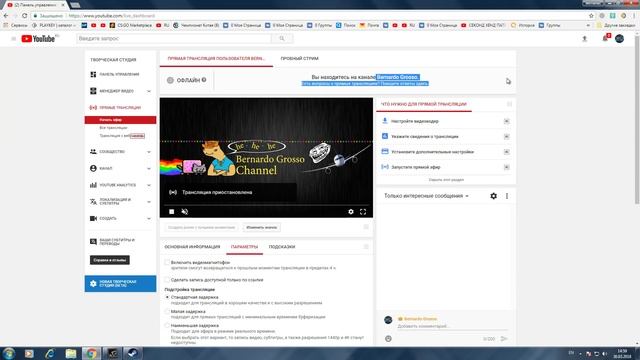The height and width of the screenshot is (360, 640).
Task: Open the hamburger guide menu
Action: 13,39
